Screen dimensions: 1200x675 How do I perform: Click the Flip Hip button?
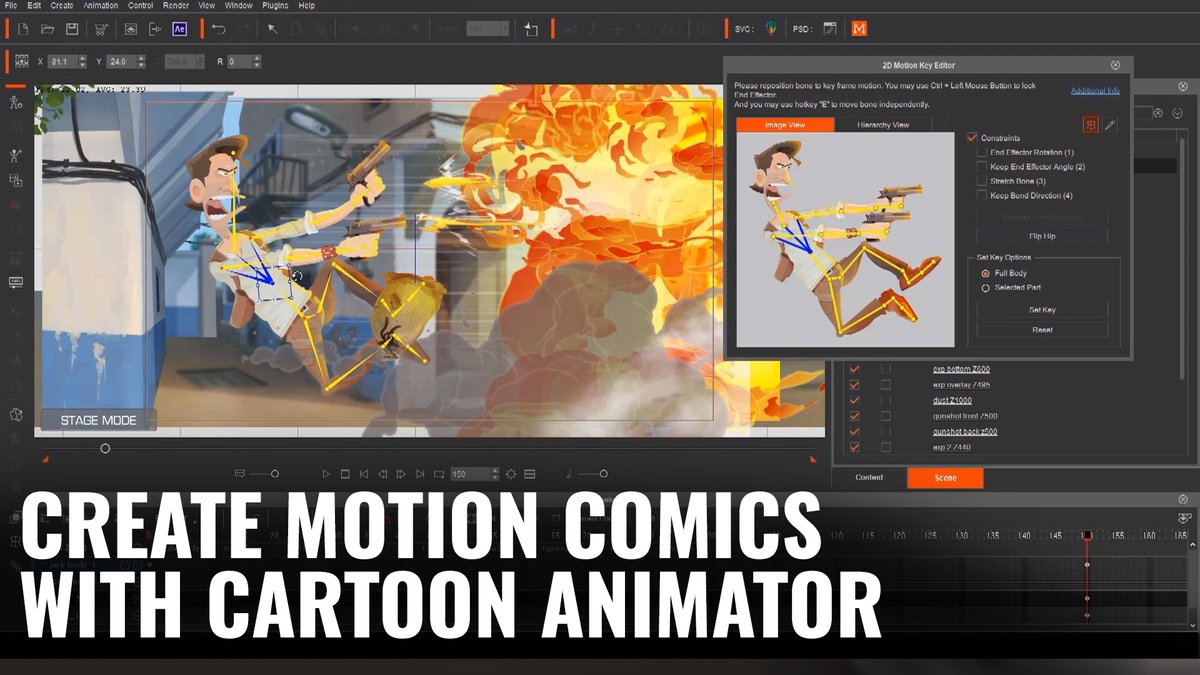pyautogui.click(x=1042, y=236)
